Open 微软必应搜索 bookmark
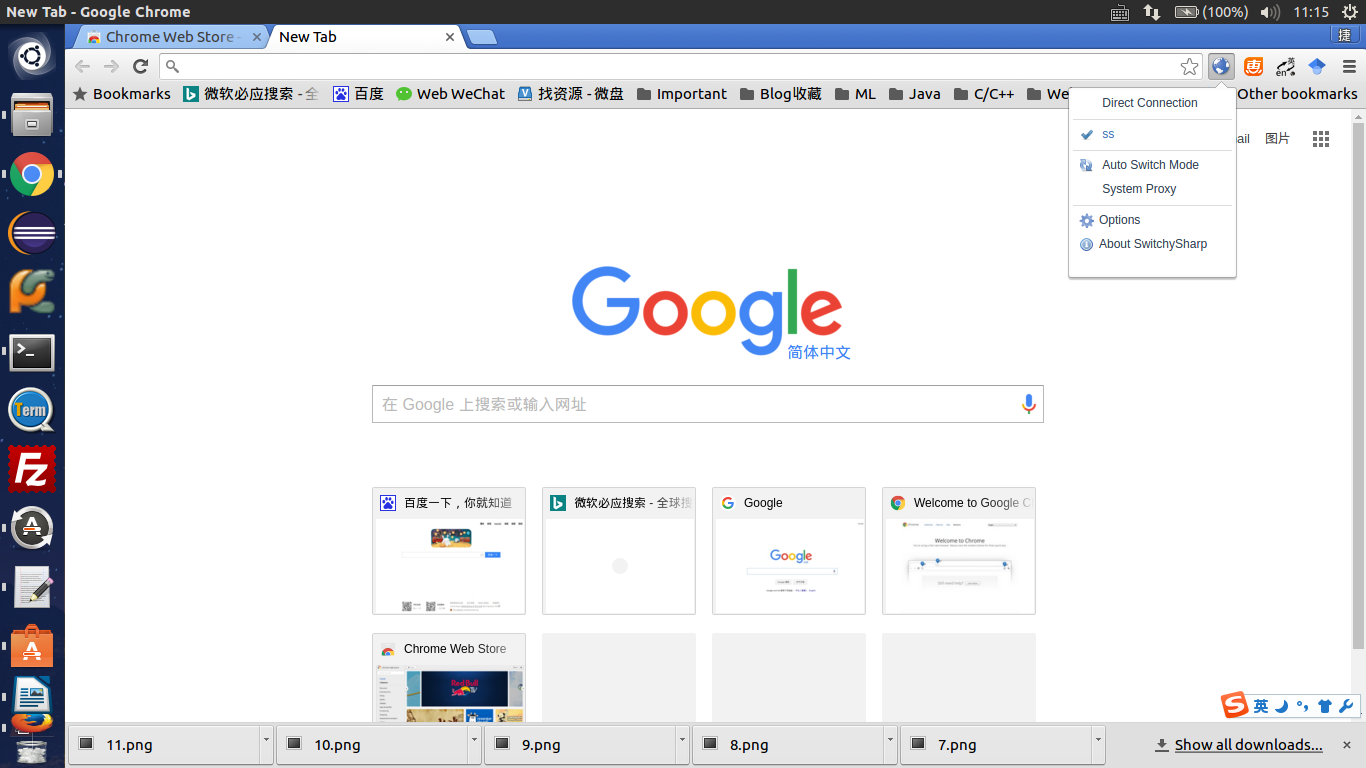 click(x=250, y=94)
